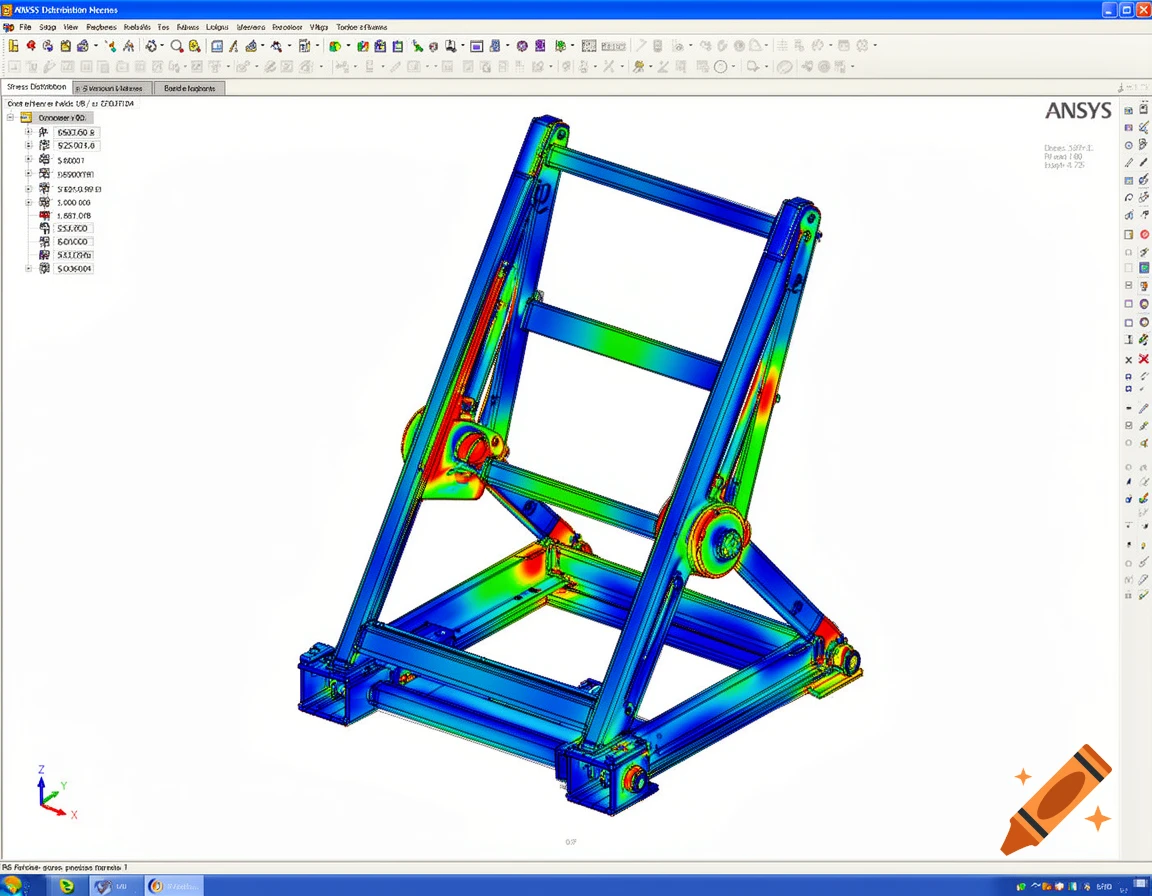Screen dimensions: 1152x896
Task: Open the green-icon taskbar item
Action: pyautogui.click(x=67, y=886)
